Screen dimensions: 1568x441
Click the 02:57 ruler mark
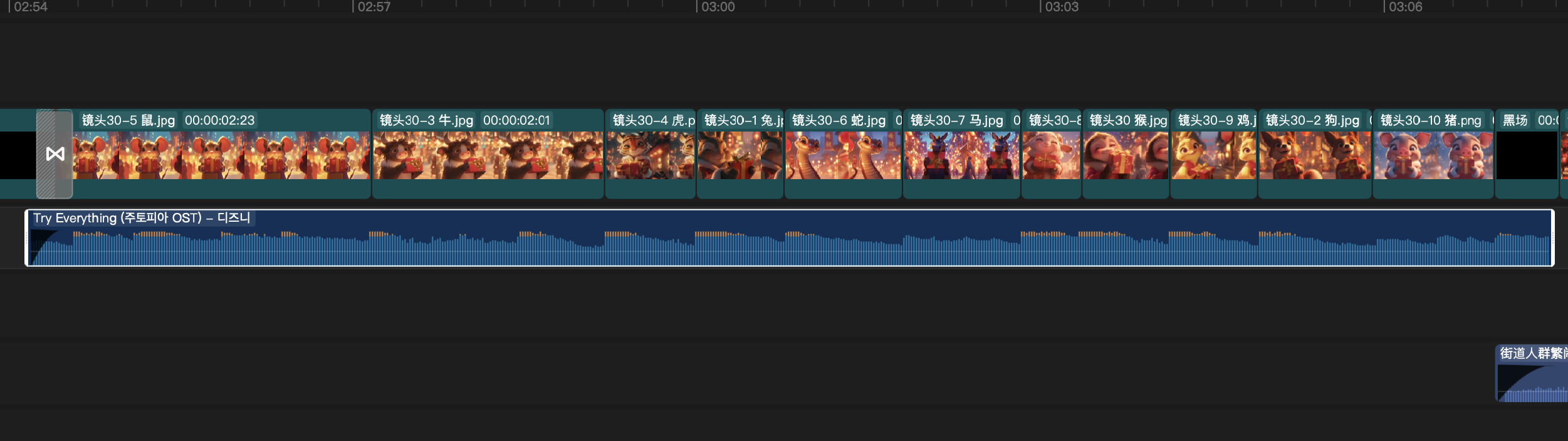click(374, 7)
